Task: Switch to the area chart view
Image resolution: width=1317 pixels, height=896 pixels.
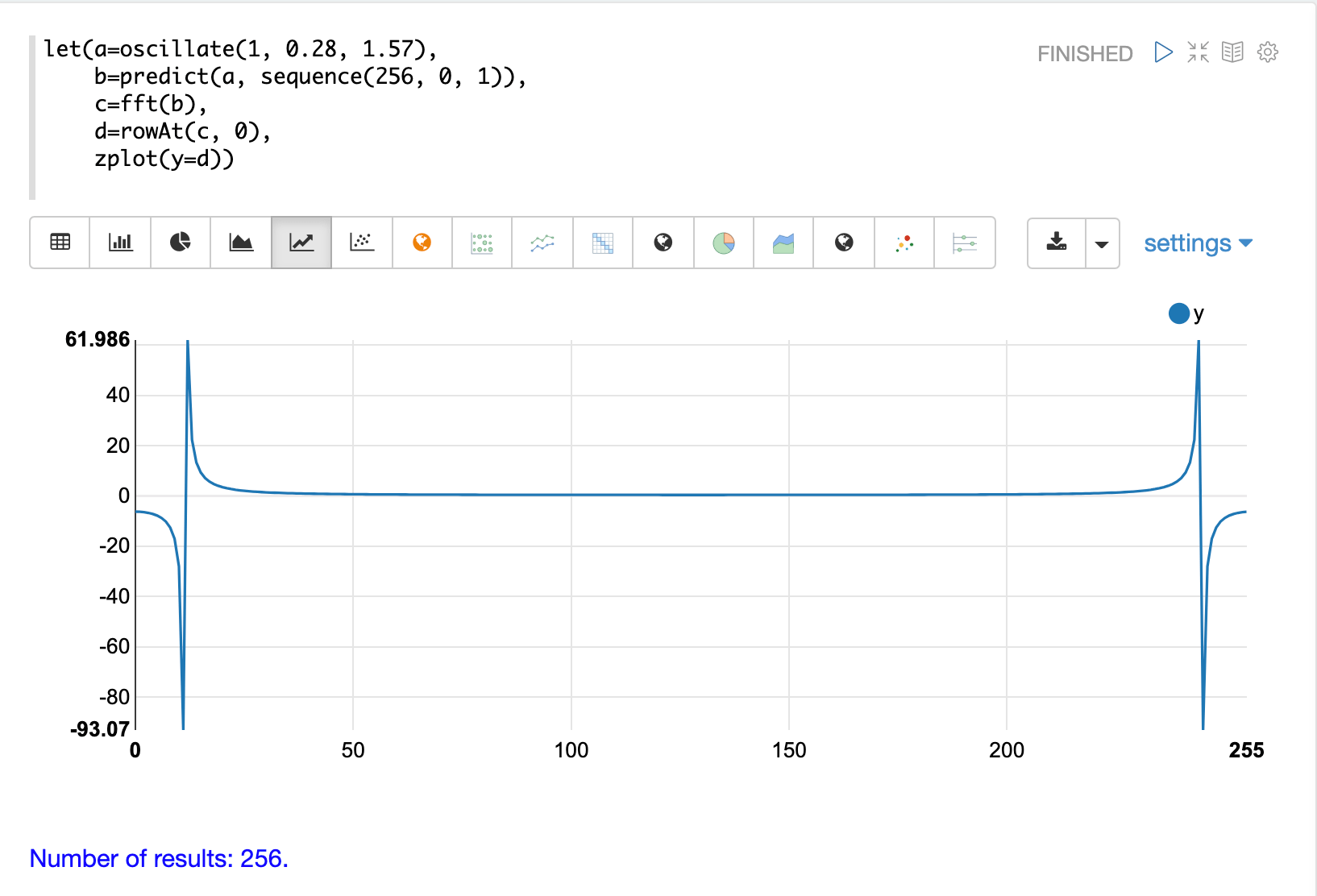Action: (241, 243)
